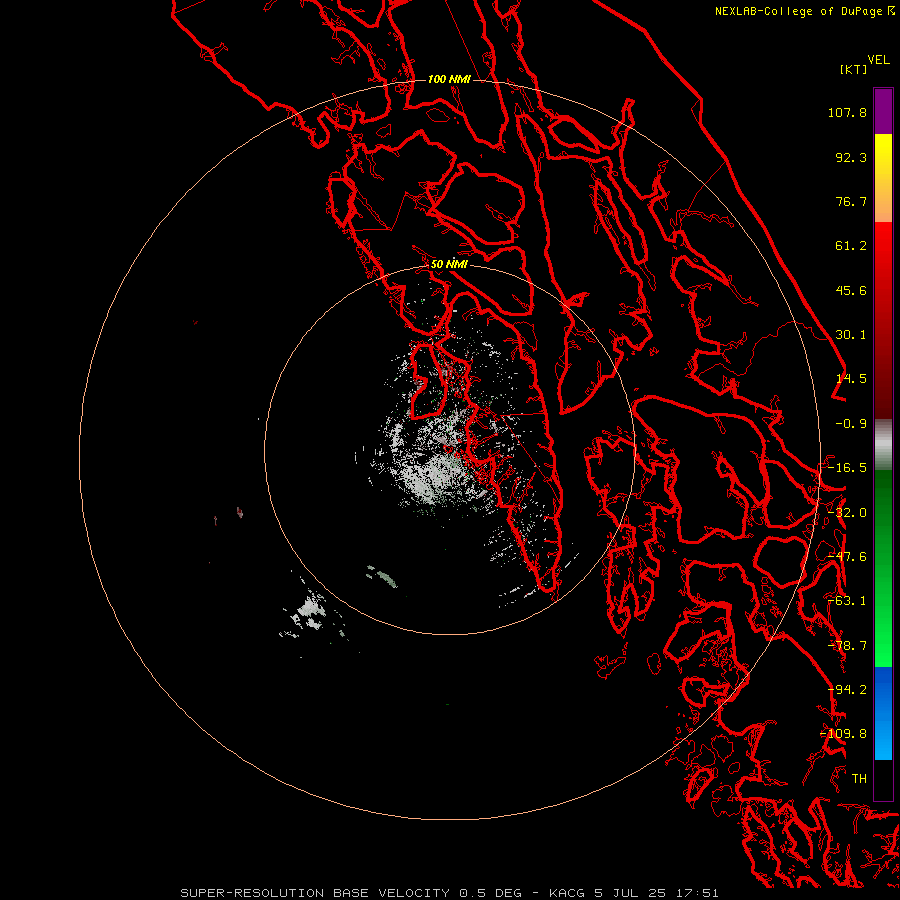Click the -32.0 velocity scale value
The height and width of the screenshot is (900, 900).
(847, 513)
